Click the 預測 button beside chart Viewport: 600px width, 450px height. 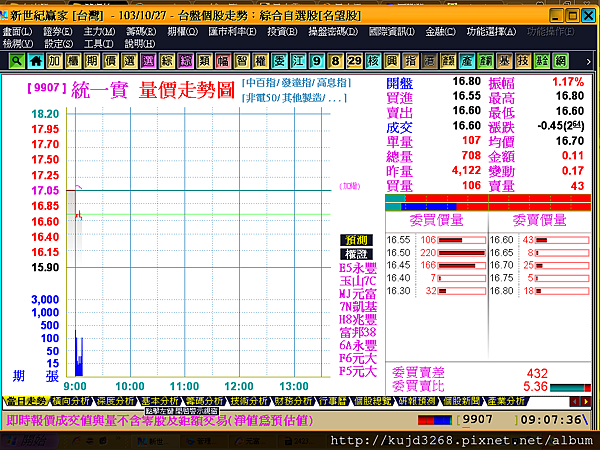click(x=356, y=240)
